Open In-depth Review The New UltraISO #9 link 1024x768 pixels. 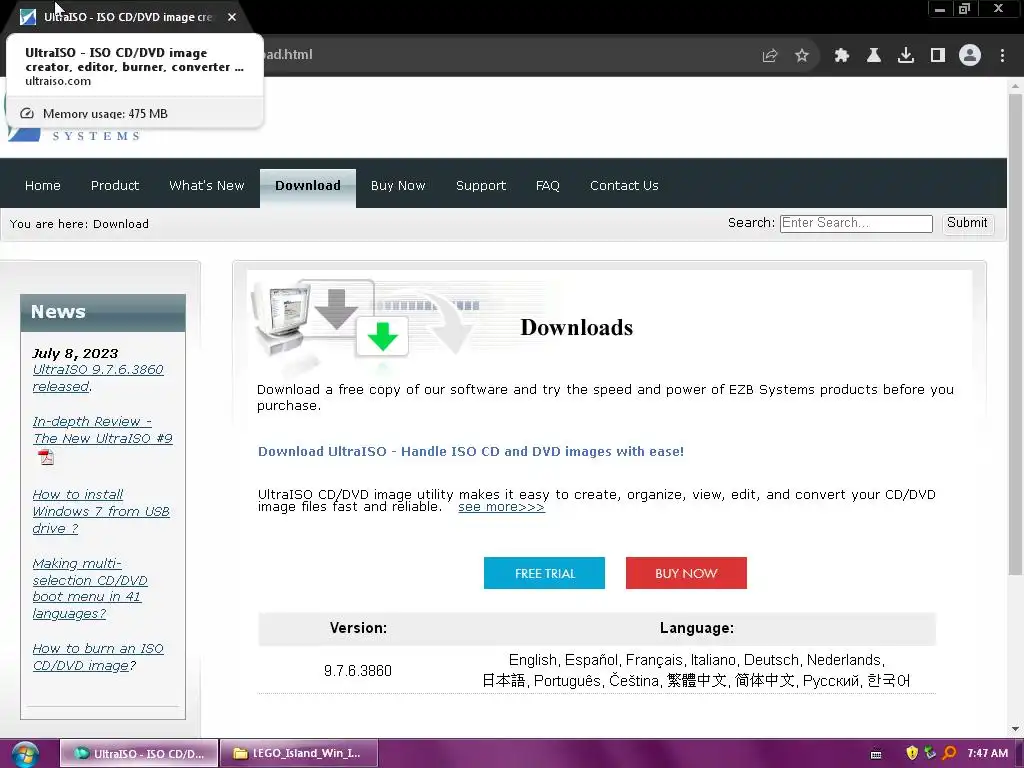click(x=103, y=430)
